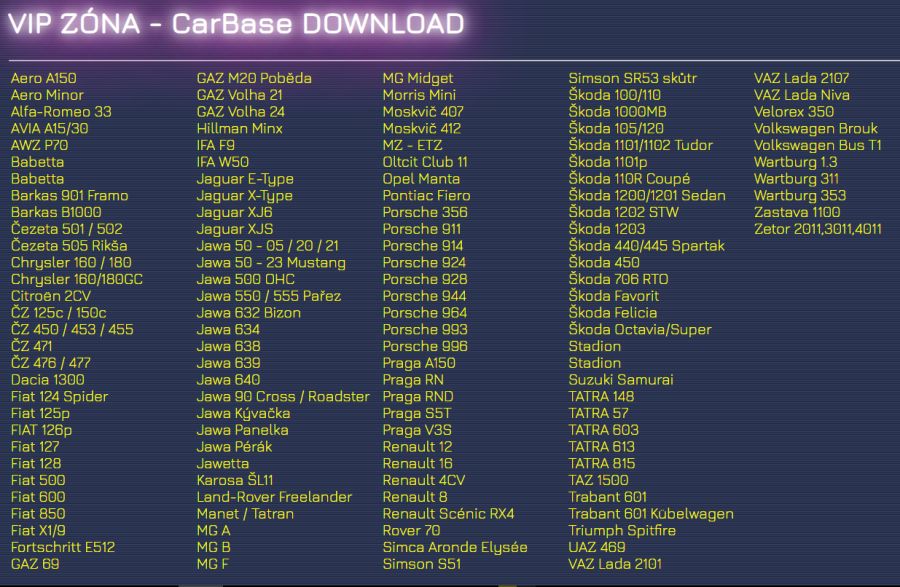The image size is (900, 587).
Task: Open Karosa ŠL11 bus link
Action: click(235, 480)
